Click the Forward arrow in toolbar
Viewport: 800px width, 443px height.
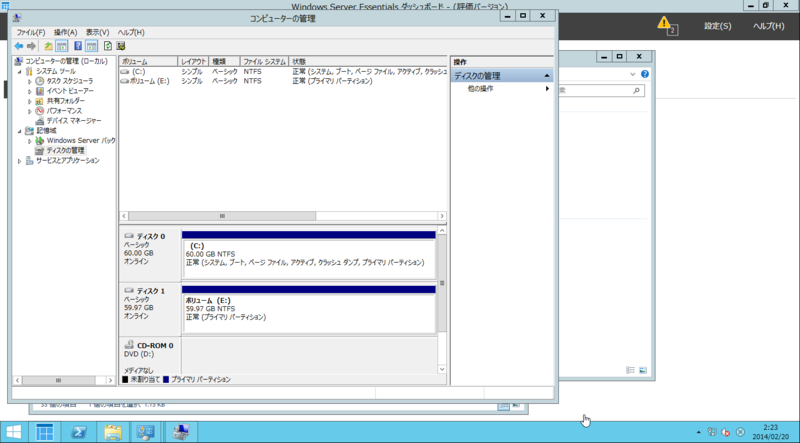[x=31, y=46]
